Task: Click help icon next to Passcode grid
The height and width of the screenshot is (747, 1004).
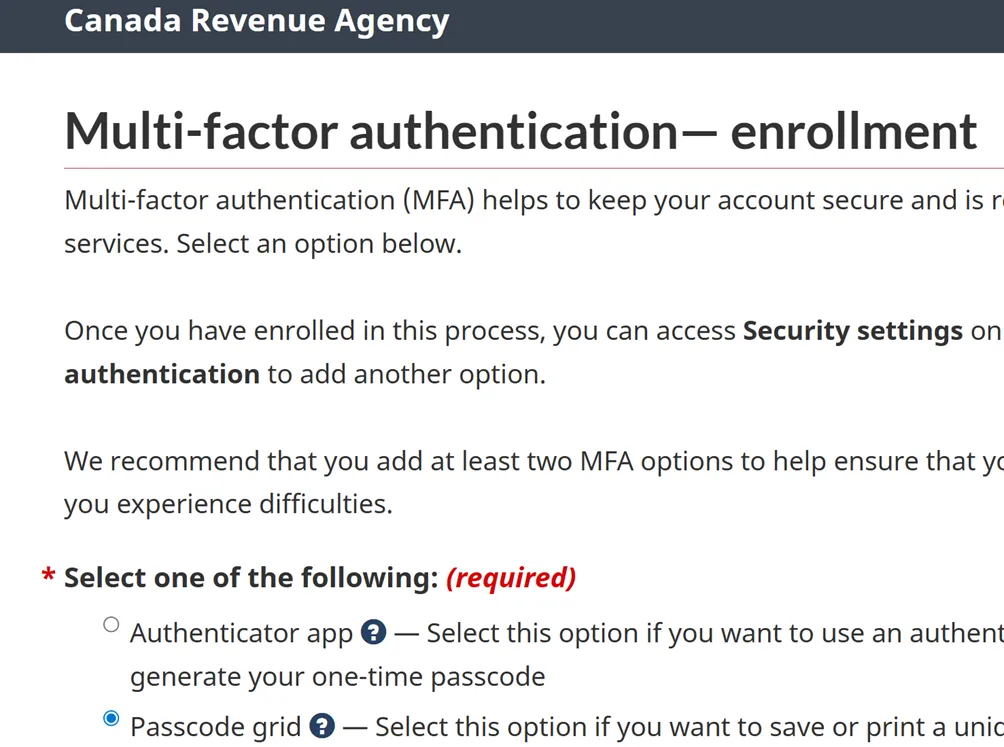Action: click(322, 726)
